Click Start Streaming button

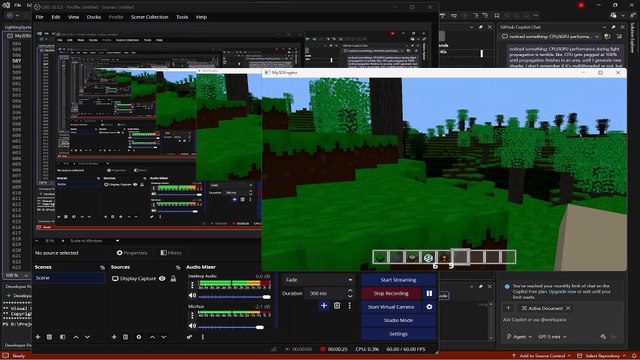tap(398, 280)
